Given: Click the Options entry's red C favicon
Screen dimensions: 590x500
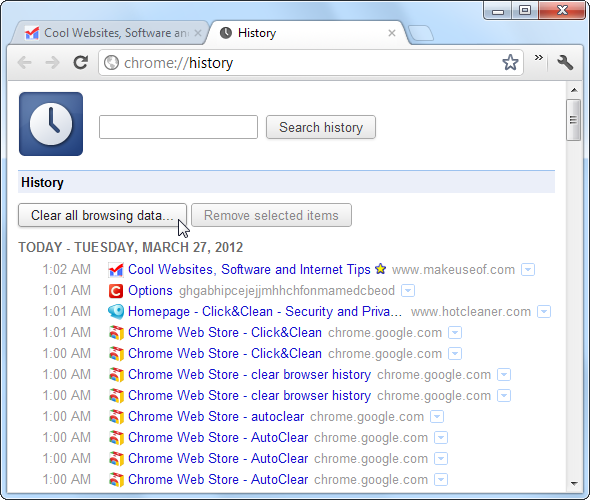Looking at the screenshot, I should click(116, 291).
